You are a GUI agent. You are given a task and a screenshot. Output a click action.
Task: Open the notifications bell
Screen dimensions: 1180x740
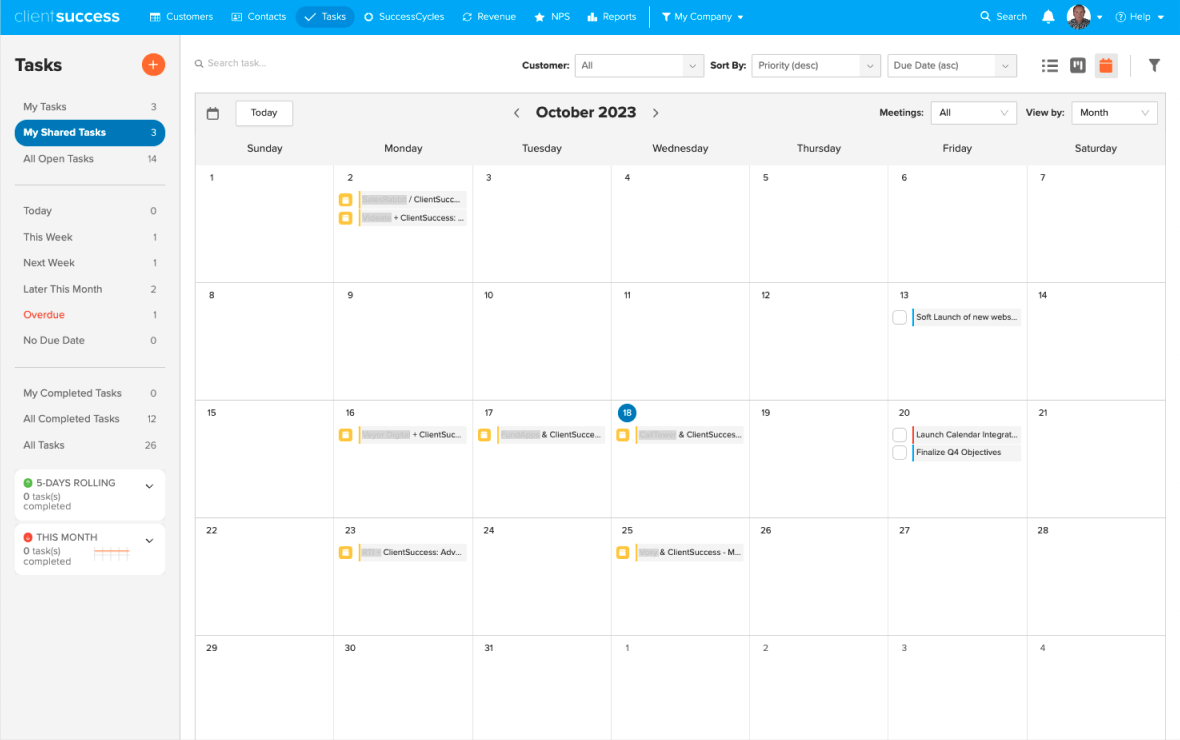[x=1048, y=17]
